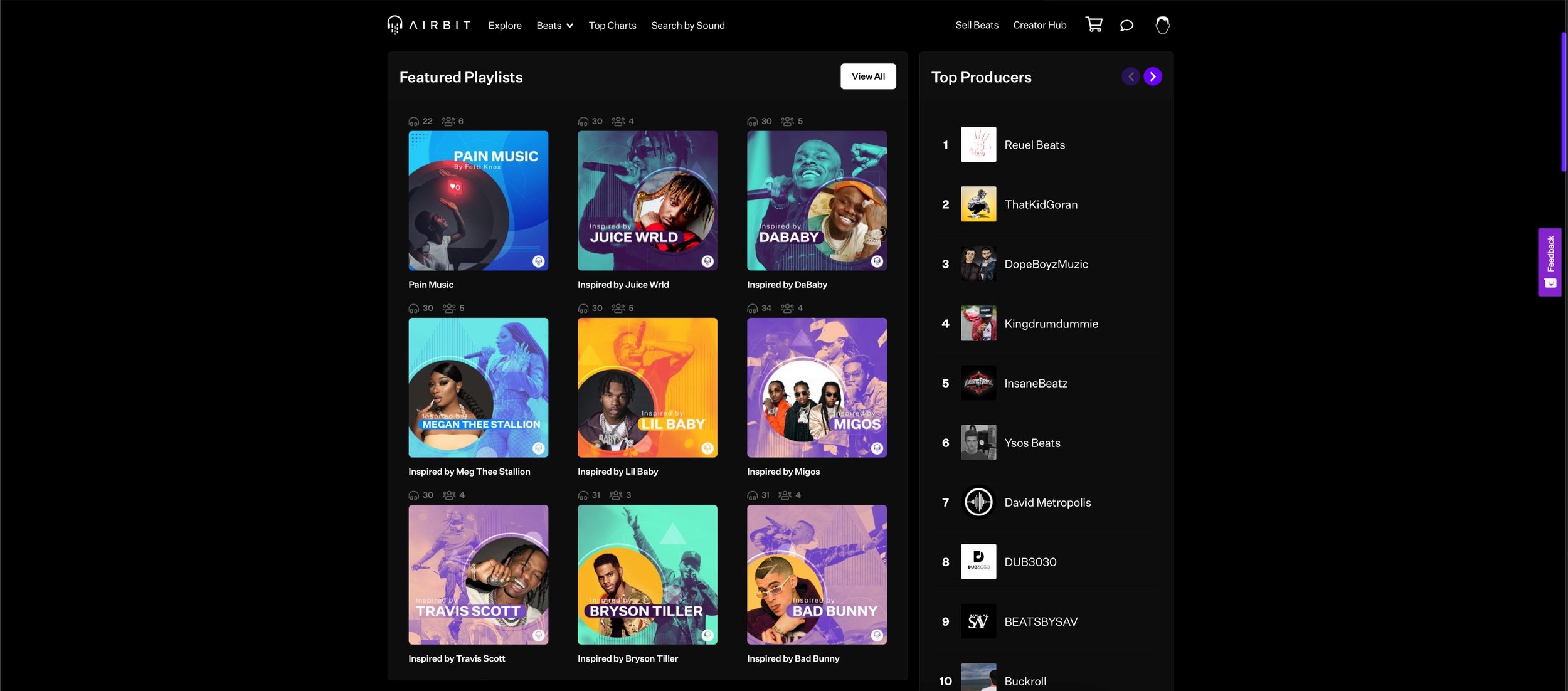Go to Sell Beats
The height and width of the screenshot is (691, 1568).
point(977,25)
